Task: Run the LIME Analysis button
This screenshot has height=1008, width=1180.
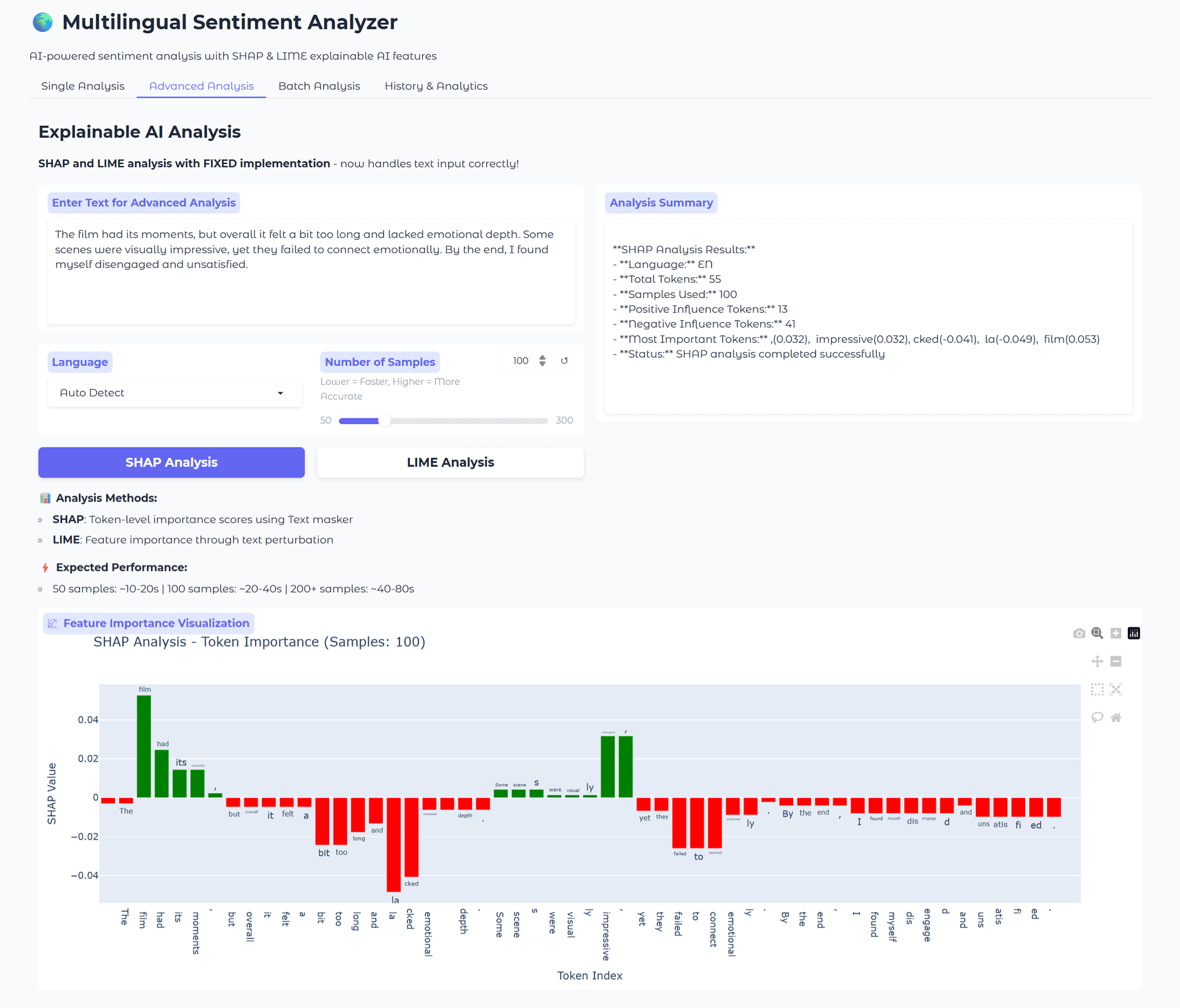Action: click(450, 462)
